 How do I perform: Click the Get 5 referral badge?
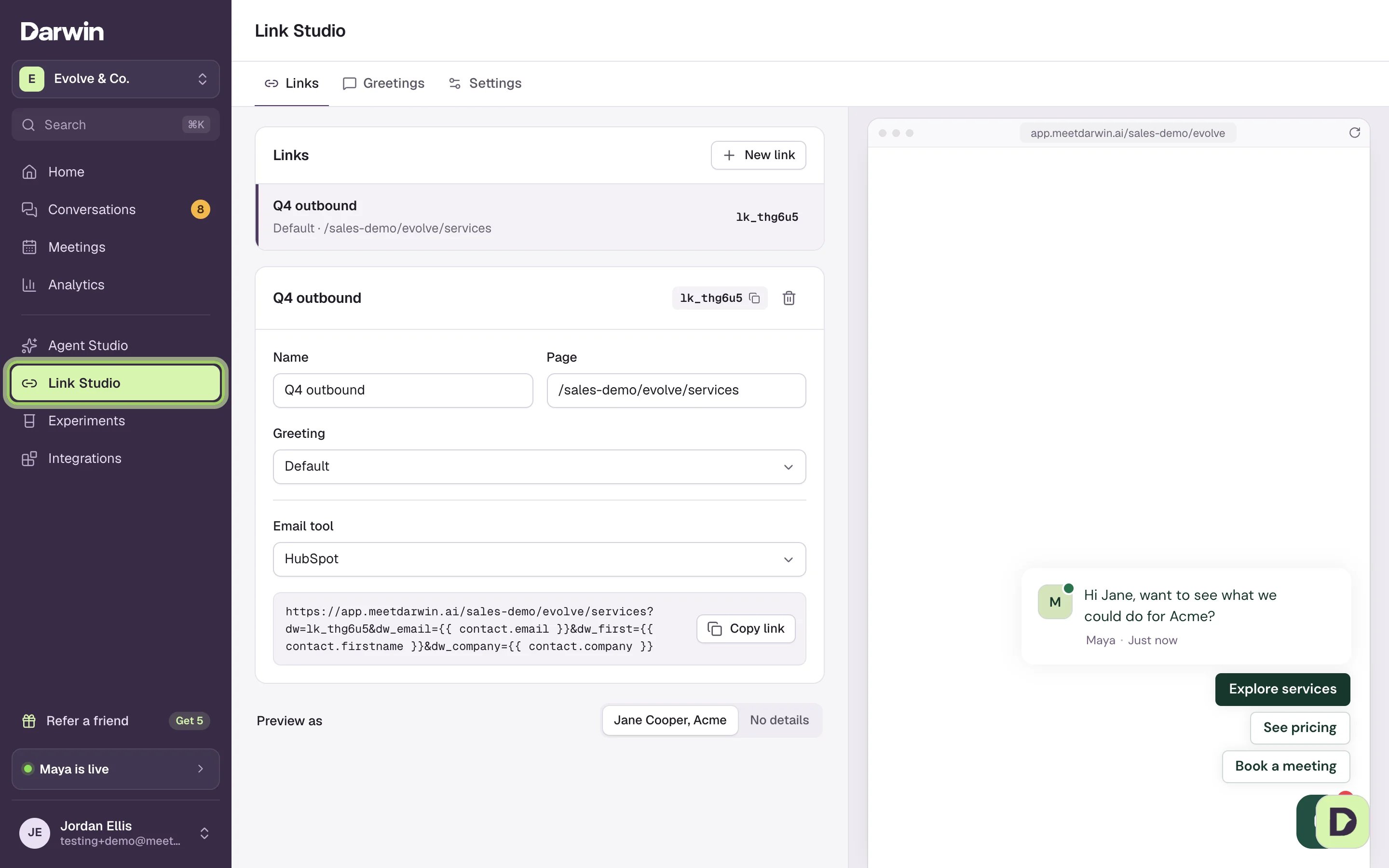click(190, 720)
